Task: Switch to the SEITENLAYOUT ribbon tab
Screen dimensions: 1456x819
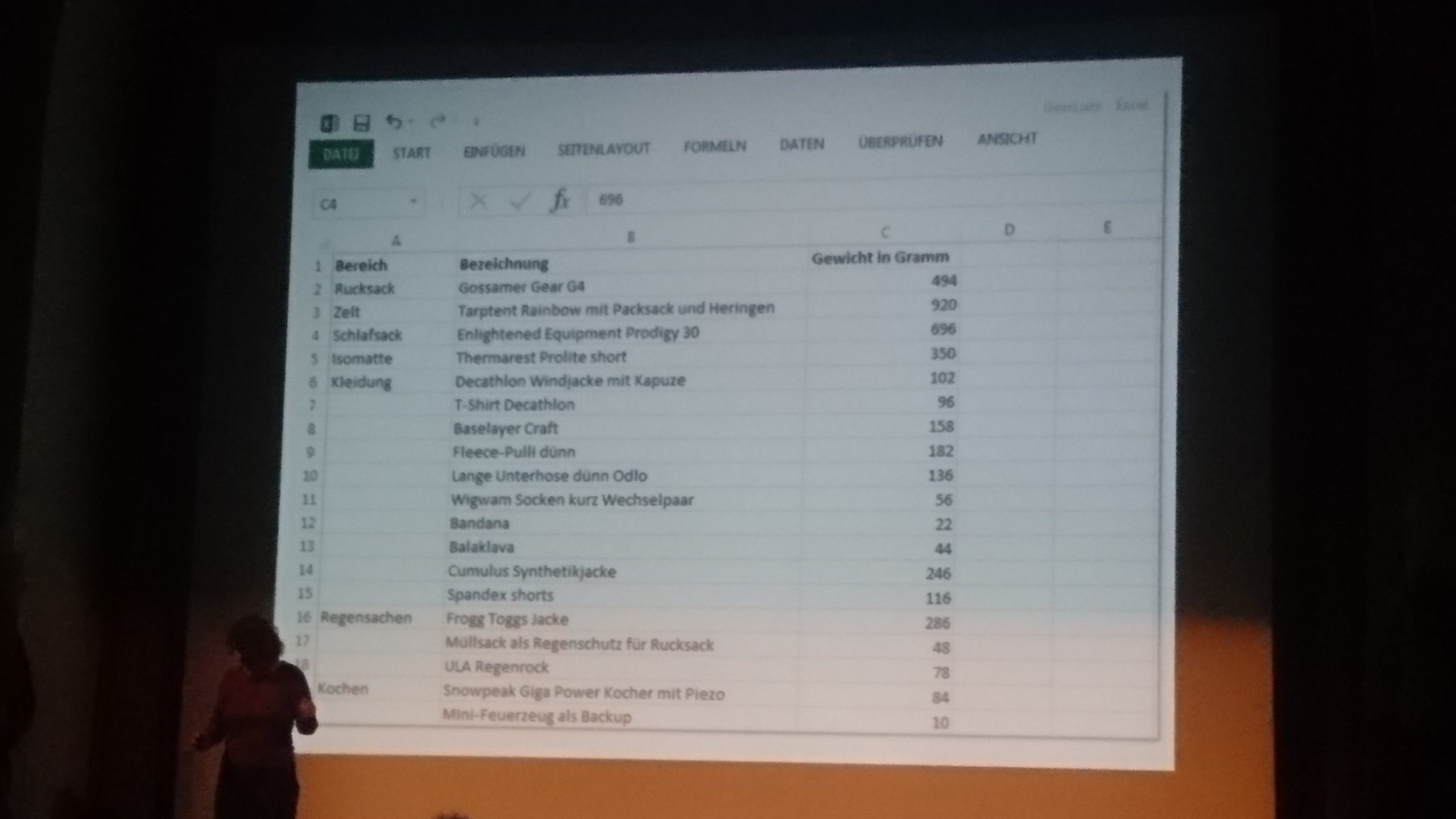Action: tap(603, 148)
